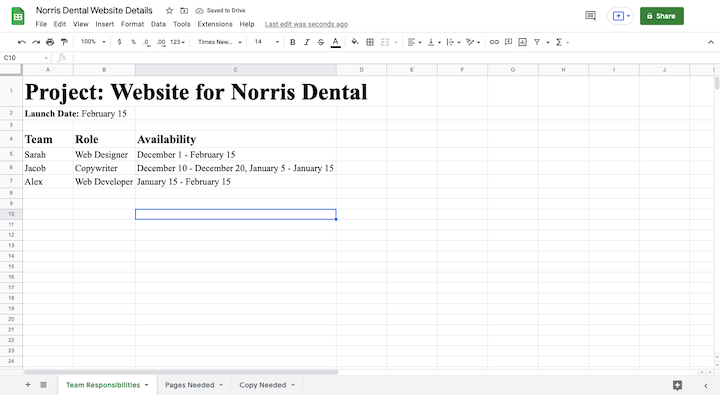Insert a link
The width and height of the screenshot is (720, 395).
click(494, 42)
